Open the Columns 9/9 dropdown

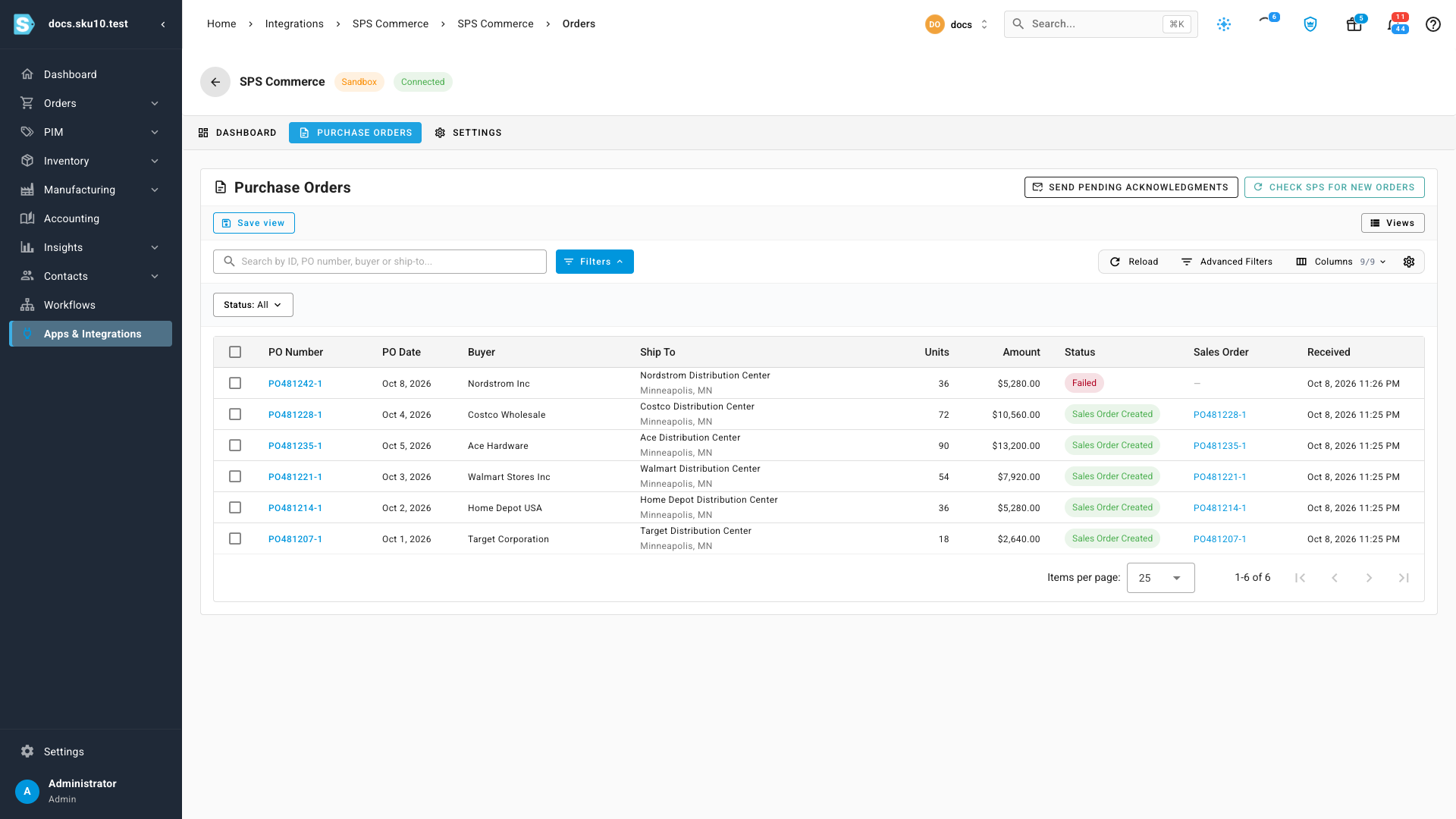tap(1341, 262)
